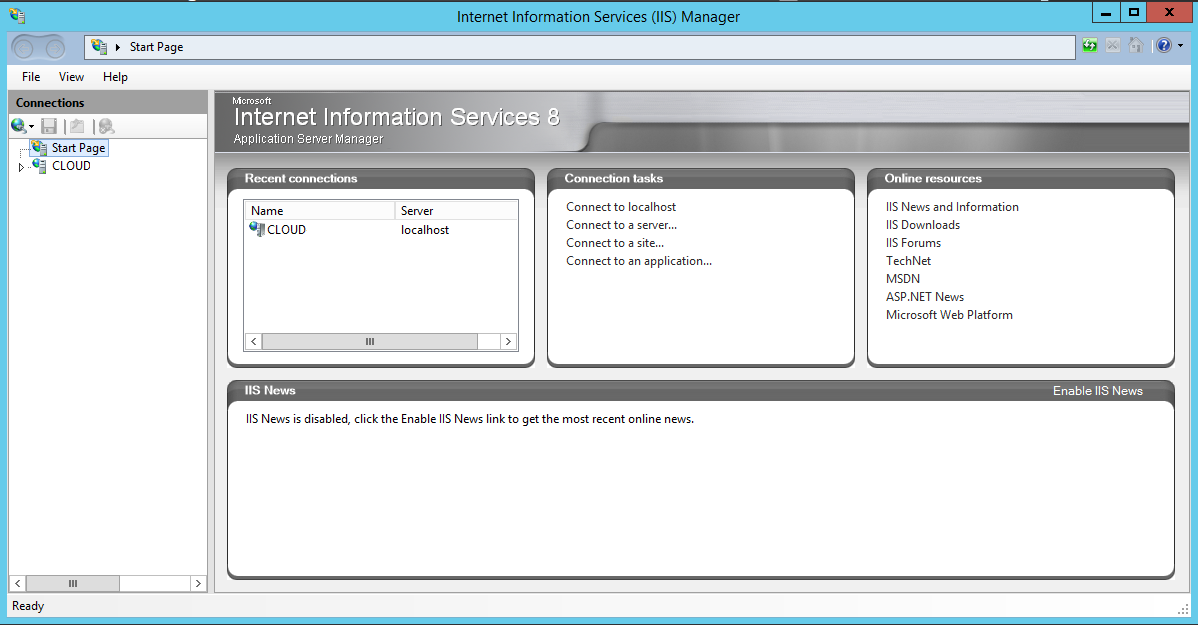Screen dimensions: 1198x625
Task: Open the MSDN link
Action: [902, 279]
